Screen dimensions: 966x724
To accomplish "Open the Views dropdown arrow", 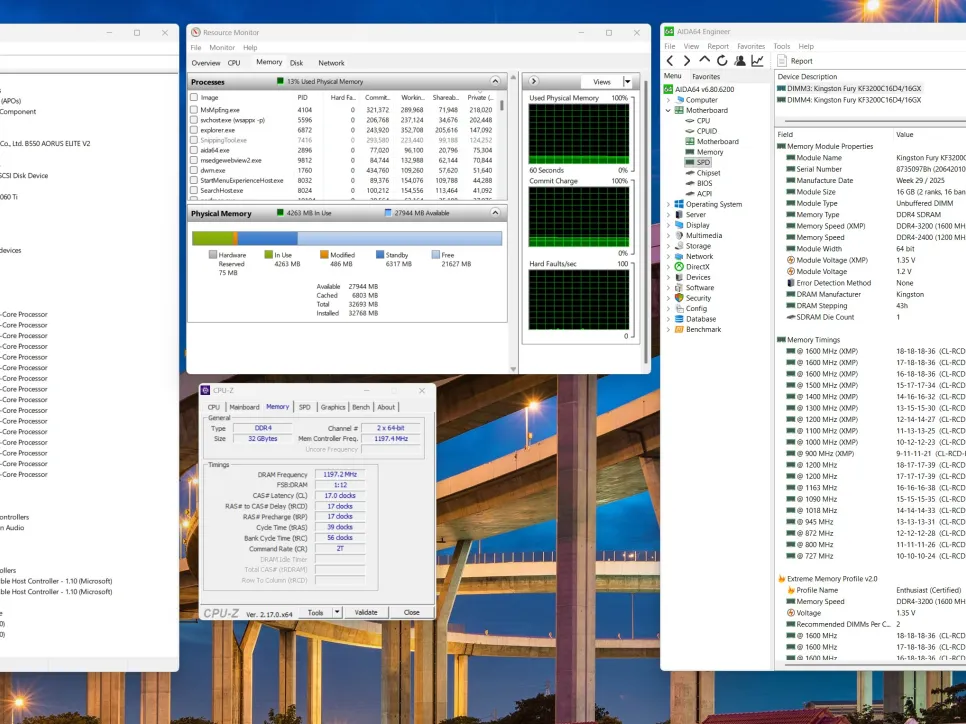I will [627, 82].
